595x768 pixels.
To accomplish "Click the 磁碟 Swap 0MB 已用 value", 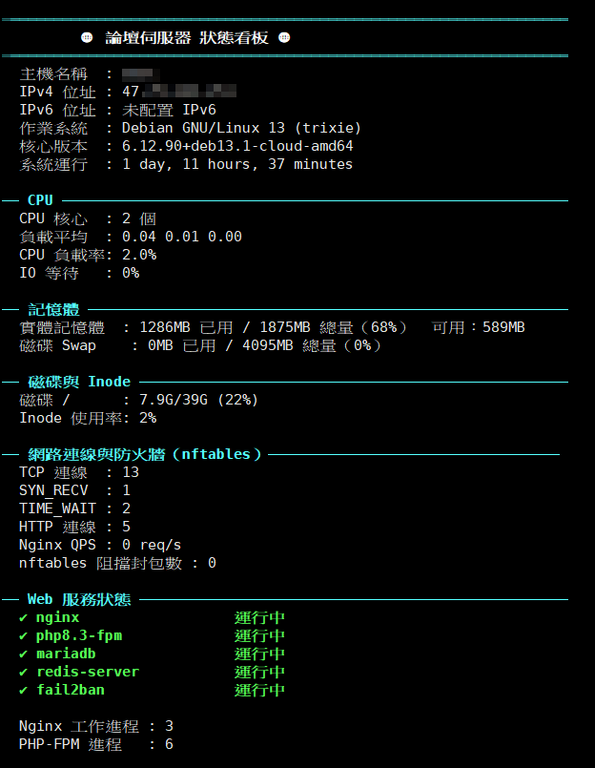I will [x=182, y=345].
